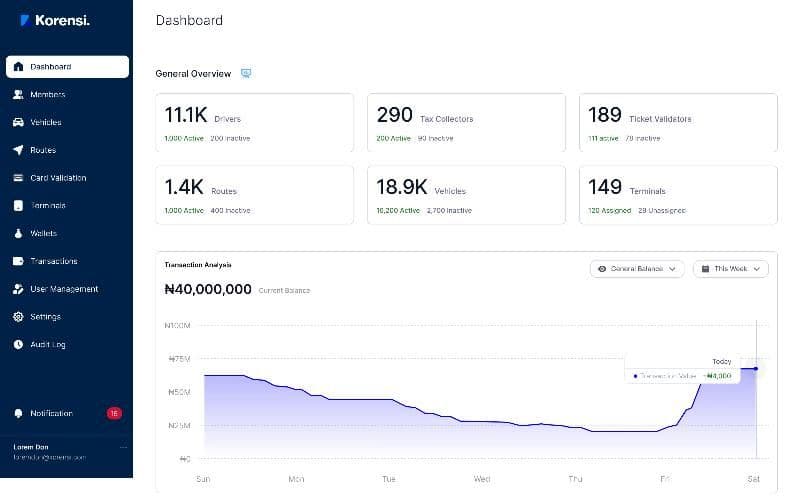
Task: Click '200 Inactive' under Drivers
Action: click(230, 138)
